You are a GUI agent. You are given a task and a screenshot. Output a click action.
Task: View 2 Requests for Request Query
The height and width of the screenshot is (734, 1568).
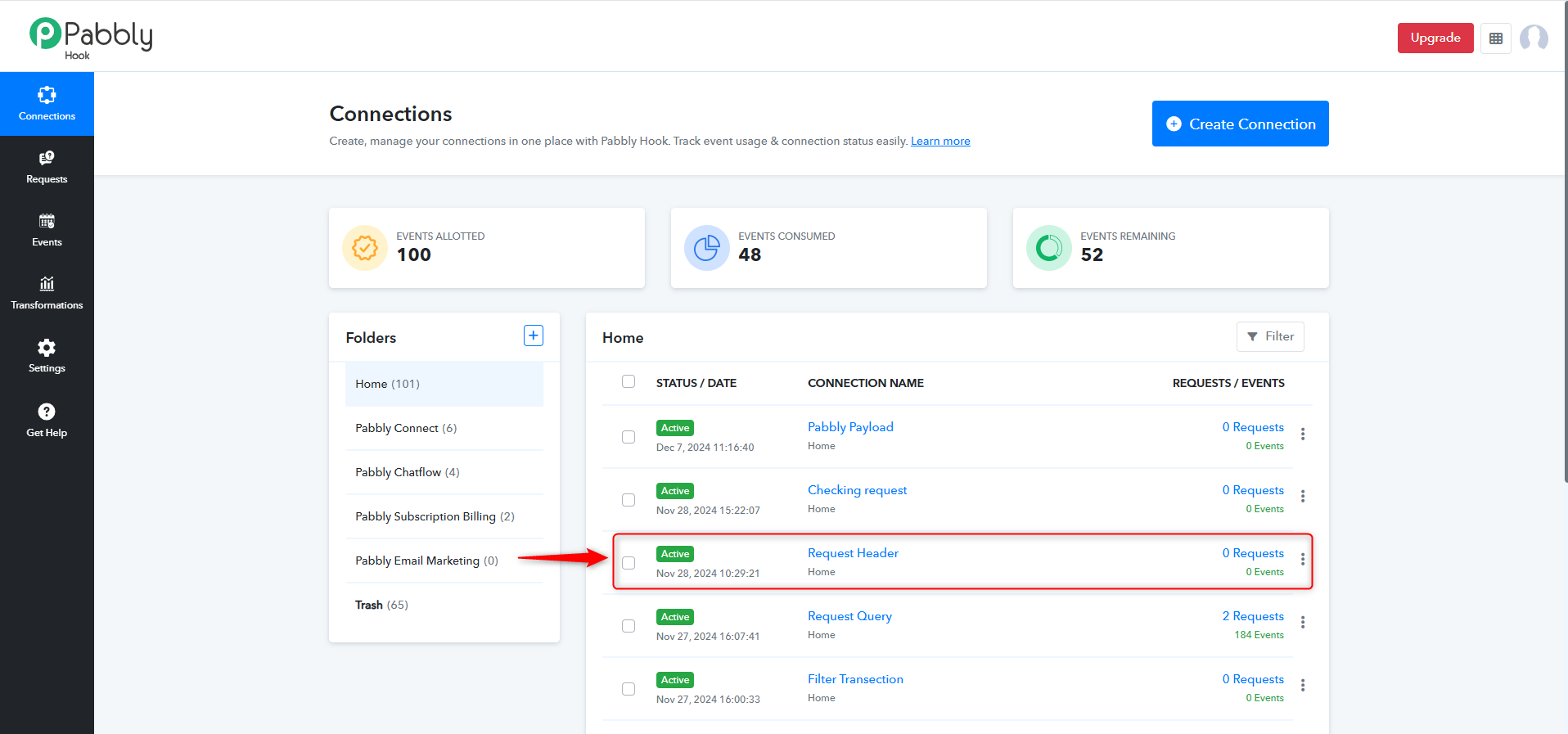coord(1253,616)
